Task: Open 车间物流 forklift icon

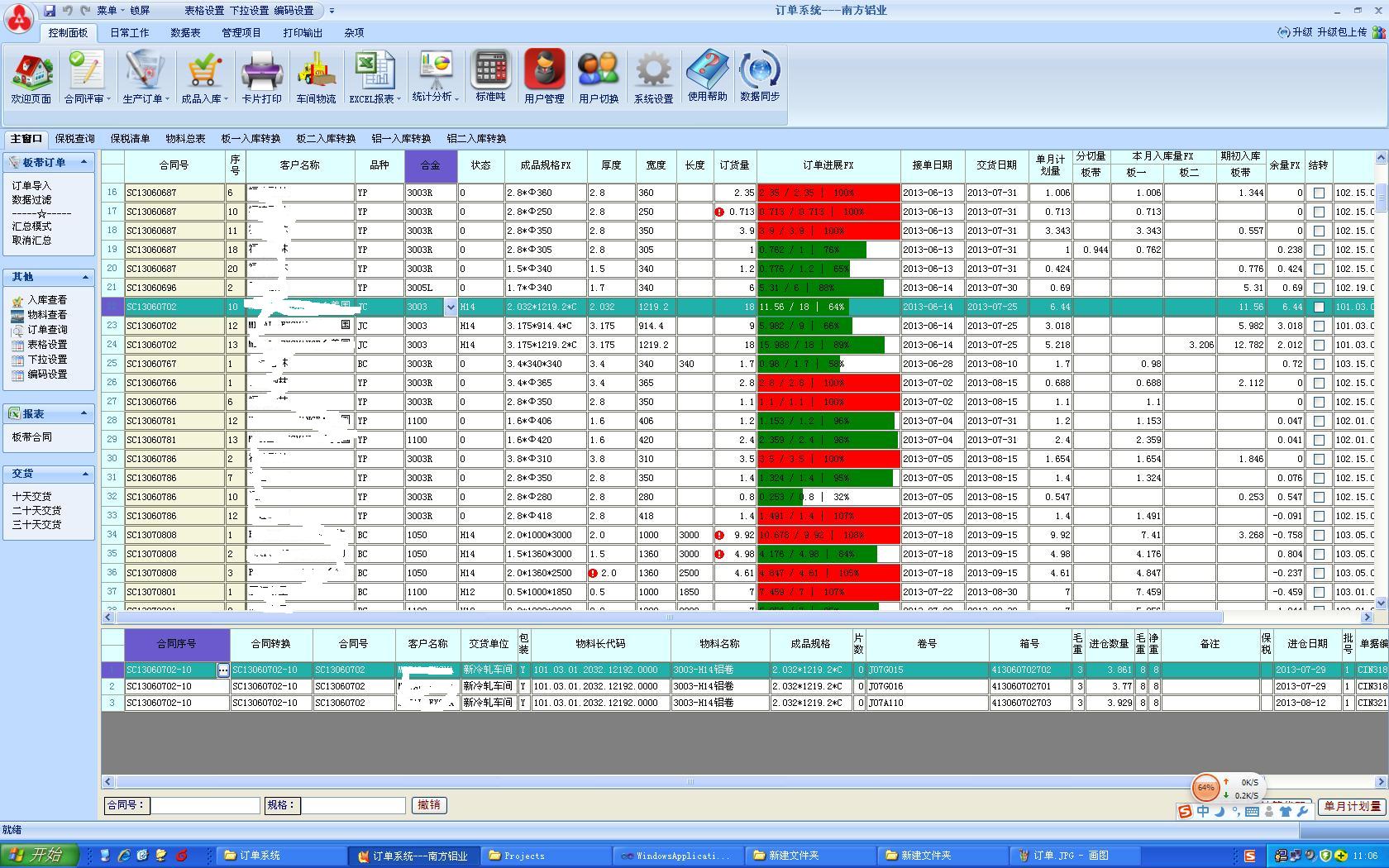Action: [x=316, y=76]
